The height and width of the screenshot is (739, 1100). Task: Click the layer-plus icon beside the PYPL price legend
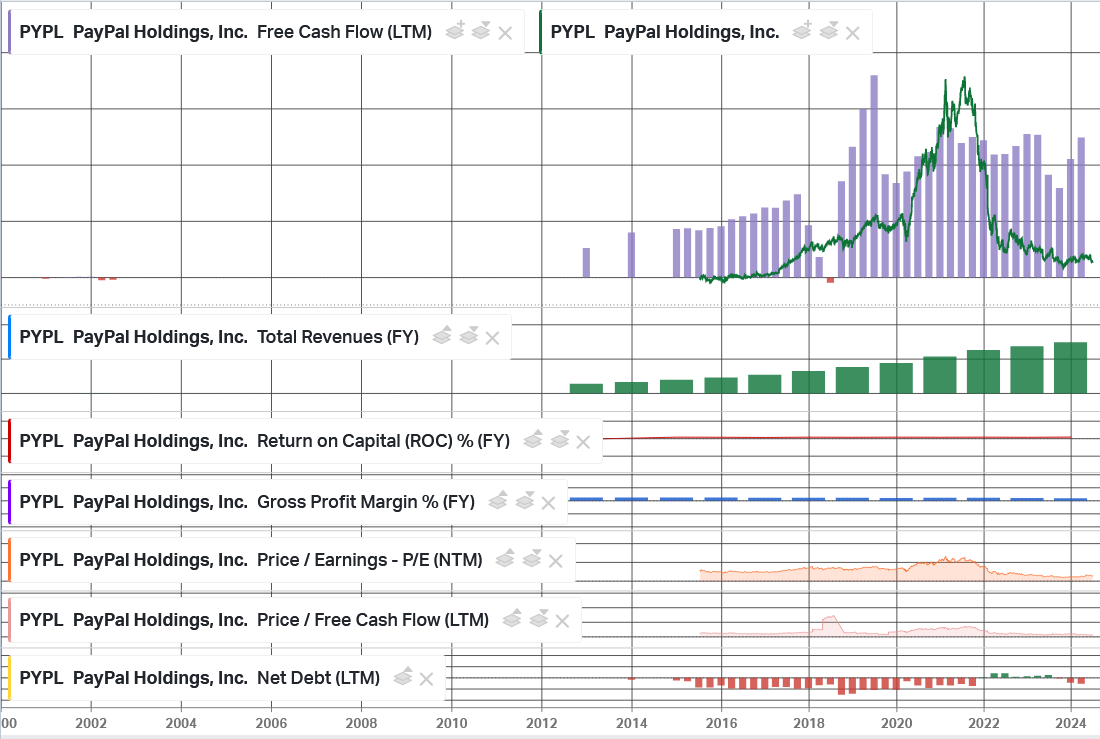(802, 31)
